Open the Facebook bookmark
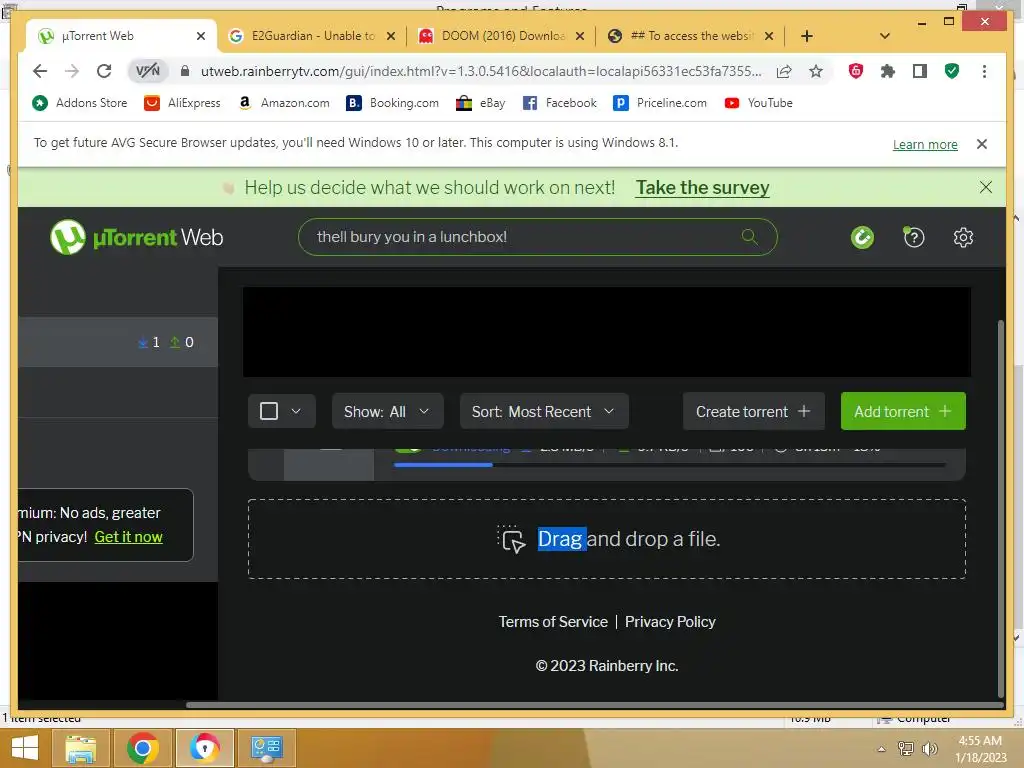Viewport: 1024px width, 768px height. click(560, 103)
